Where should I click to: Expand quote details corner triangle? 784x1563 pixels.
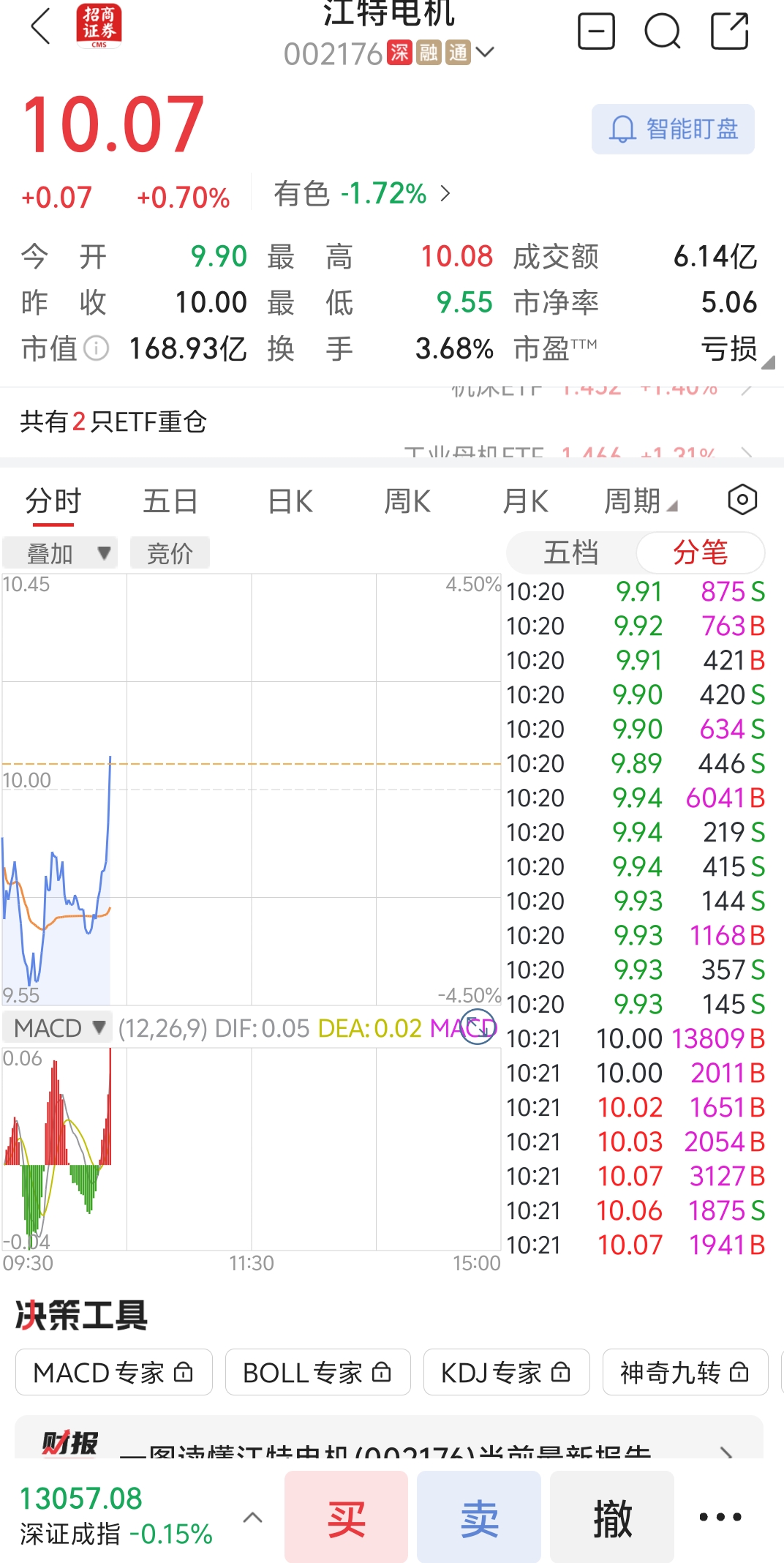(767, 361)
